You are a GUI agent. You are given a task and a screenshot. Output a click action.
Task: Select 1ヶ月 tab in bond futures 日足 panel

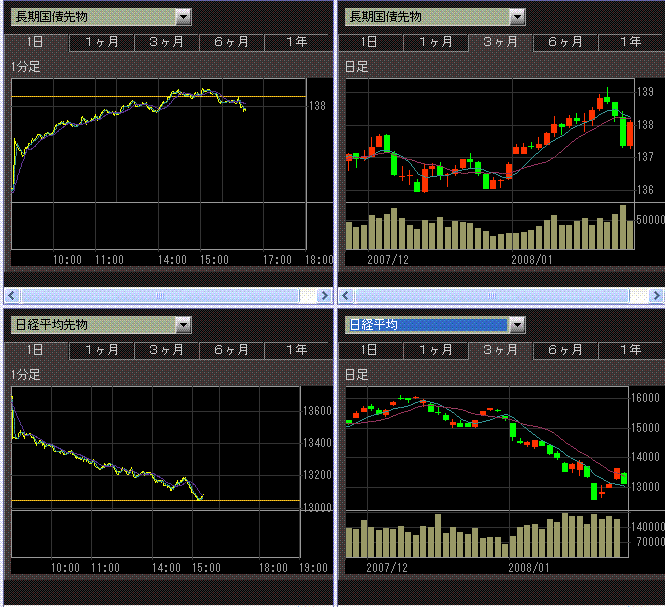pos(436,42)
